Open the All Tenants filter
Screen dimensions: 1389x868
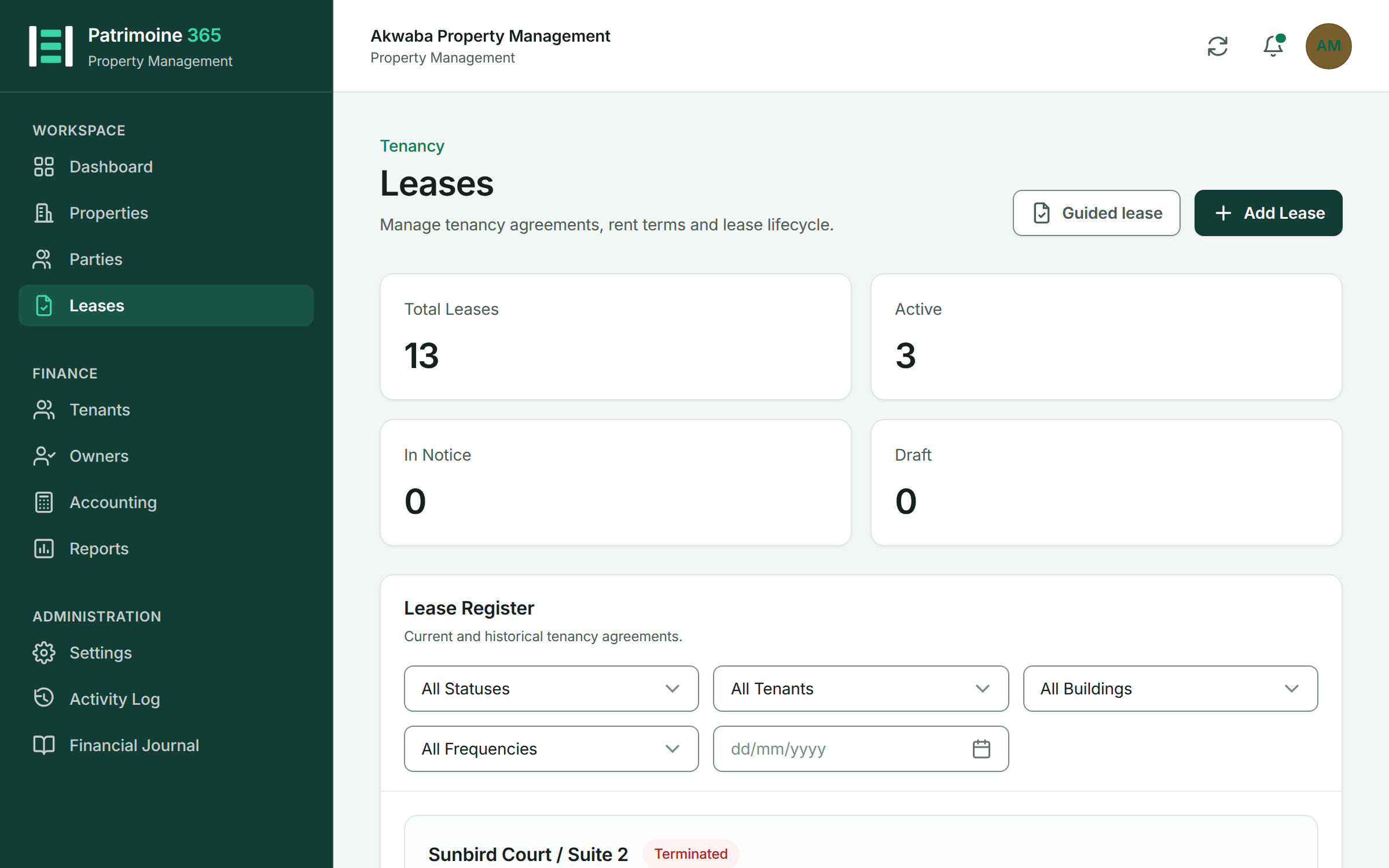[861, 689]
